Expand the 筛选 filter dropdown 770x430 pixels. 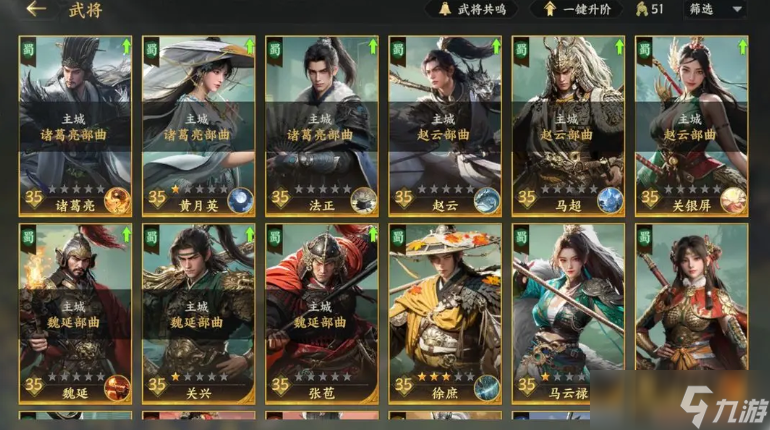pos(715,9)
